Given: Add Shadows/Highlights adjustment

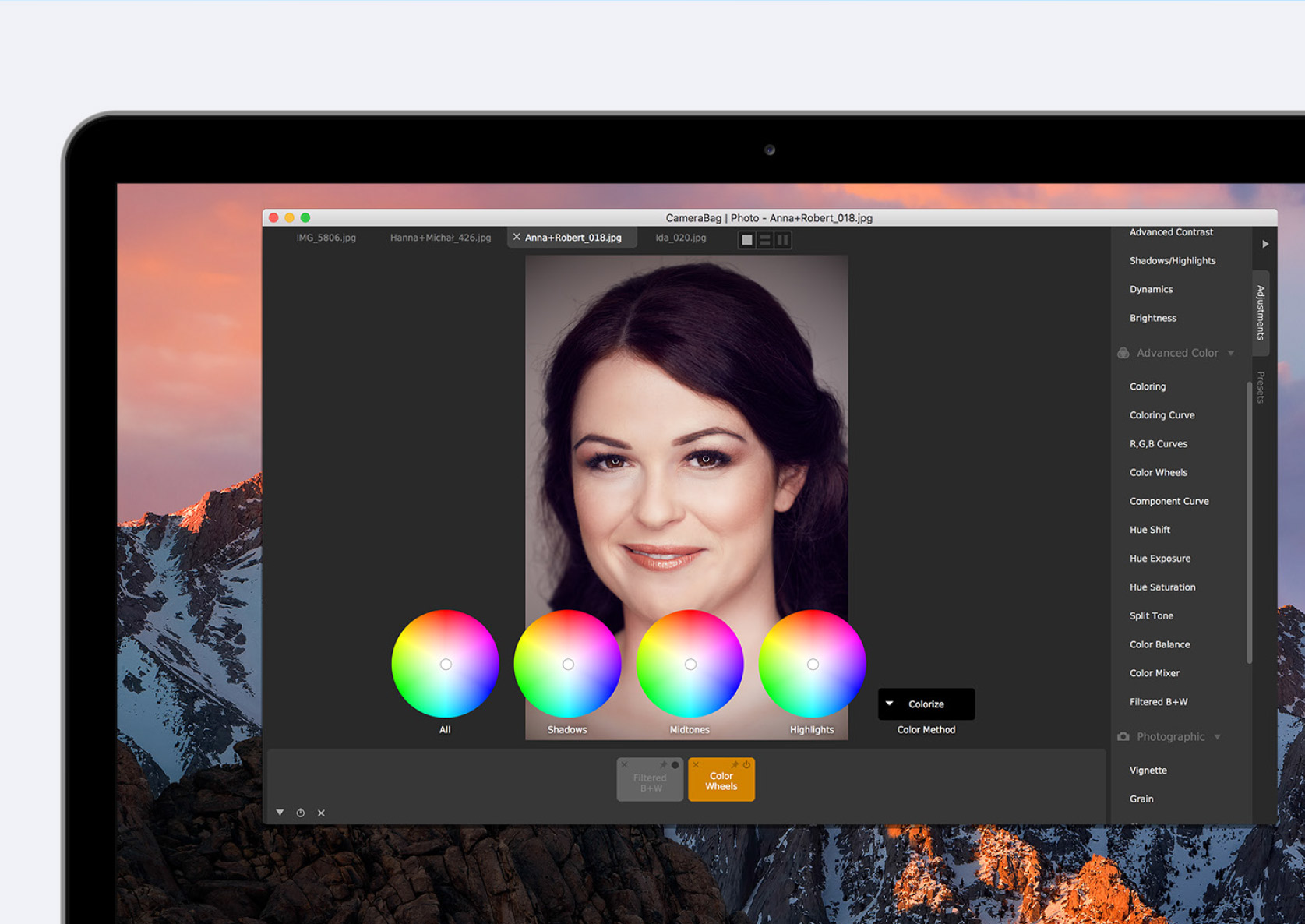Looking at the screenshot, I should tap(1173, 261).
